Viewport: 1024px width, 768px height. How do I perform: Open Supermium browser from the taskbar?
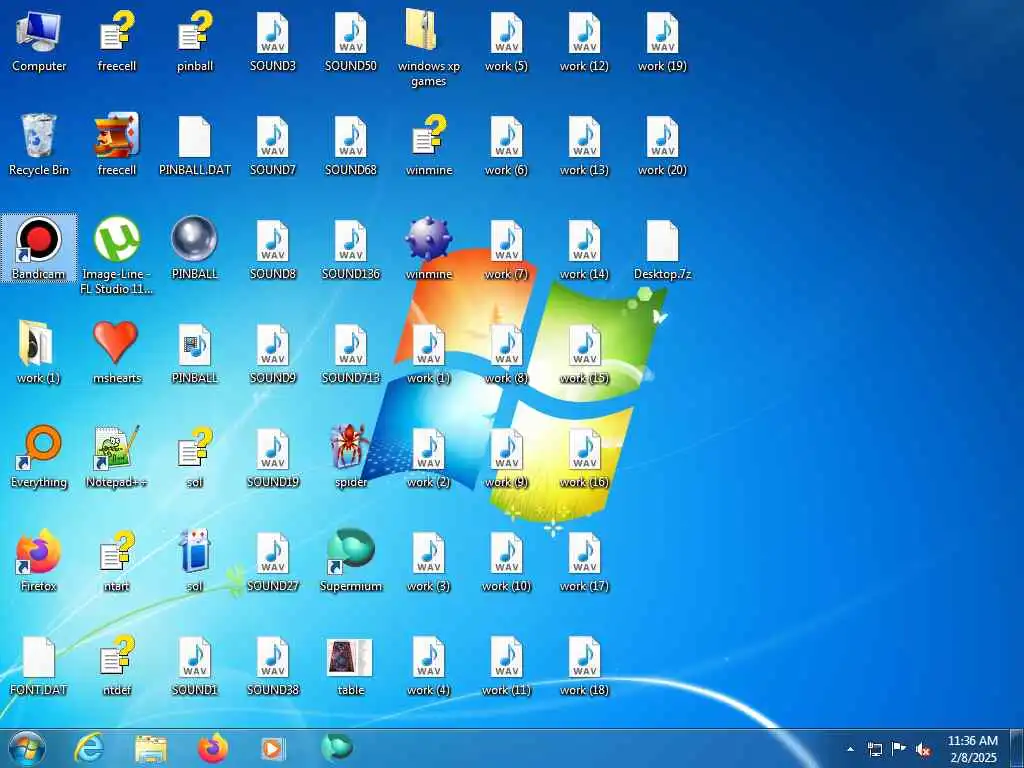tap(336, 746)
